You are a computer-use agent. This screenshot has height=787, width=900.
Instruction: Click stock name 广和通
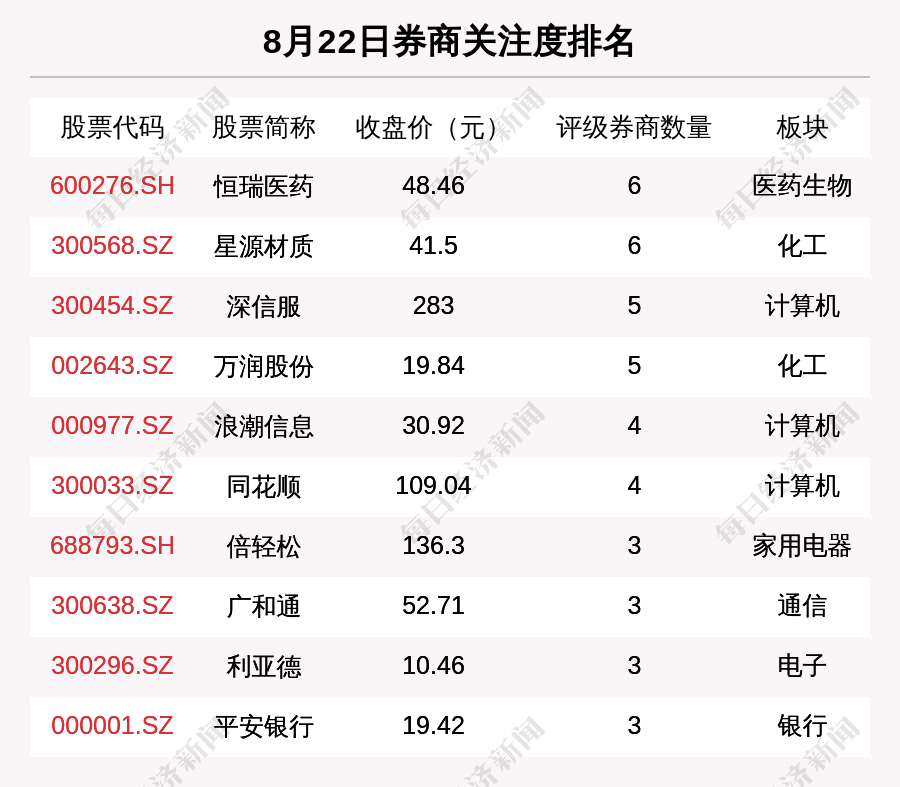pos(263,606)
